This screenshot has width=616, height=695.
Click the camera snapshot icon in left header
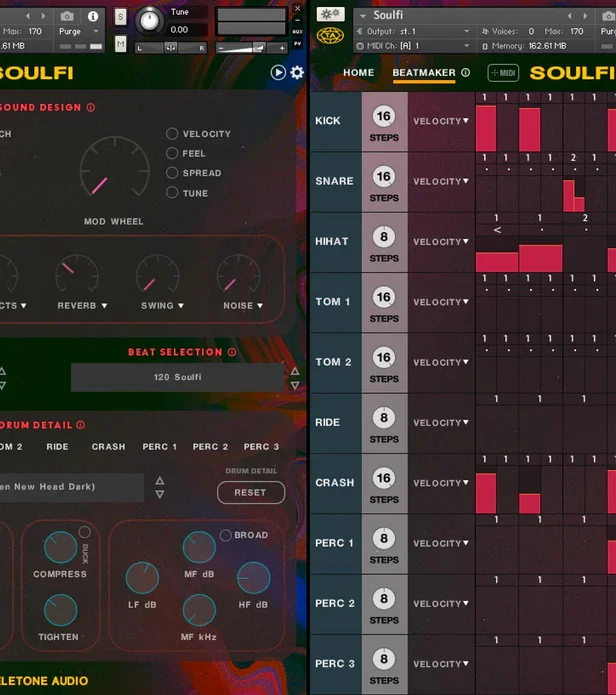pyautogui.click(x=67, y=16)
